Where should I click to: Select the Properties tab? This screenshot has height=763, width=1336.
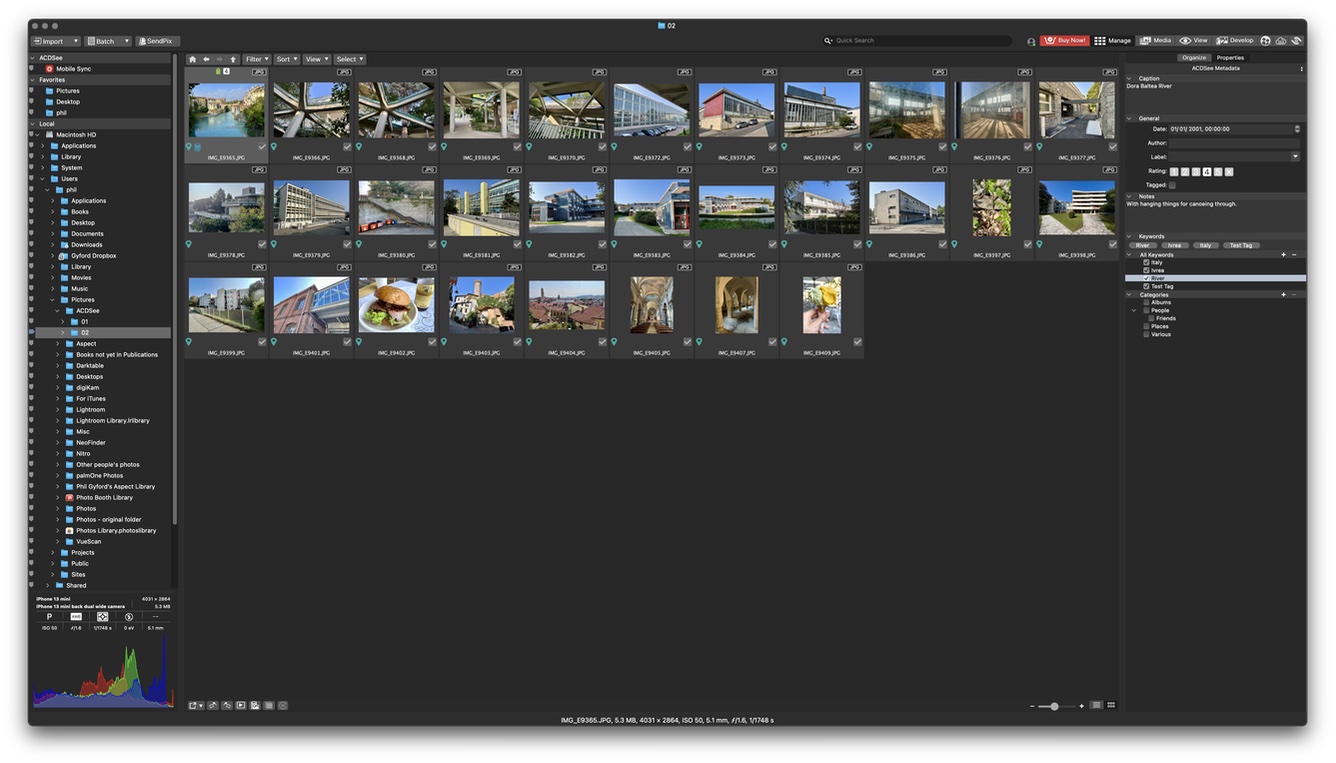1230,58
